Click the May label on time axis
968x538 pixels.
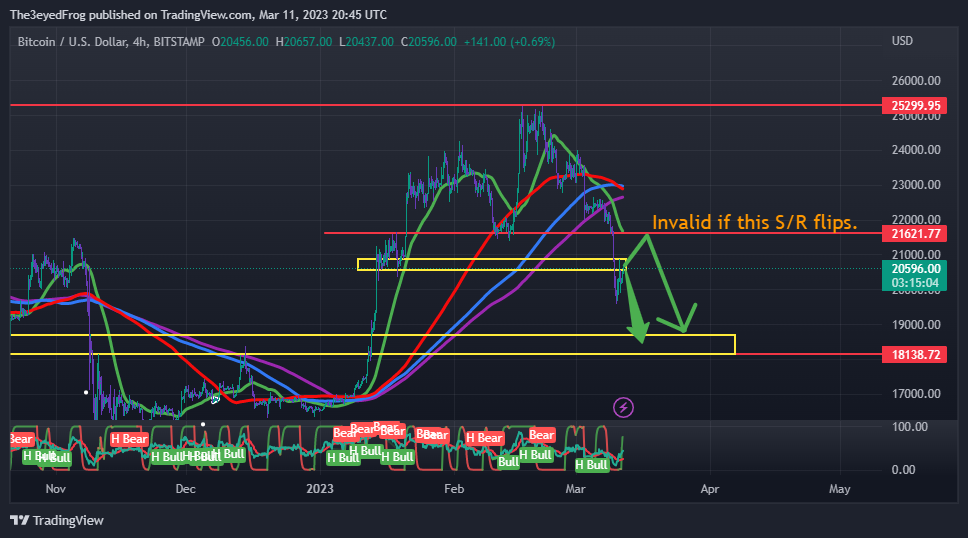tap(840, 489)
